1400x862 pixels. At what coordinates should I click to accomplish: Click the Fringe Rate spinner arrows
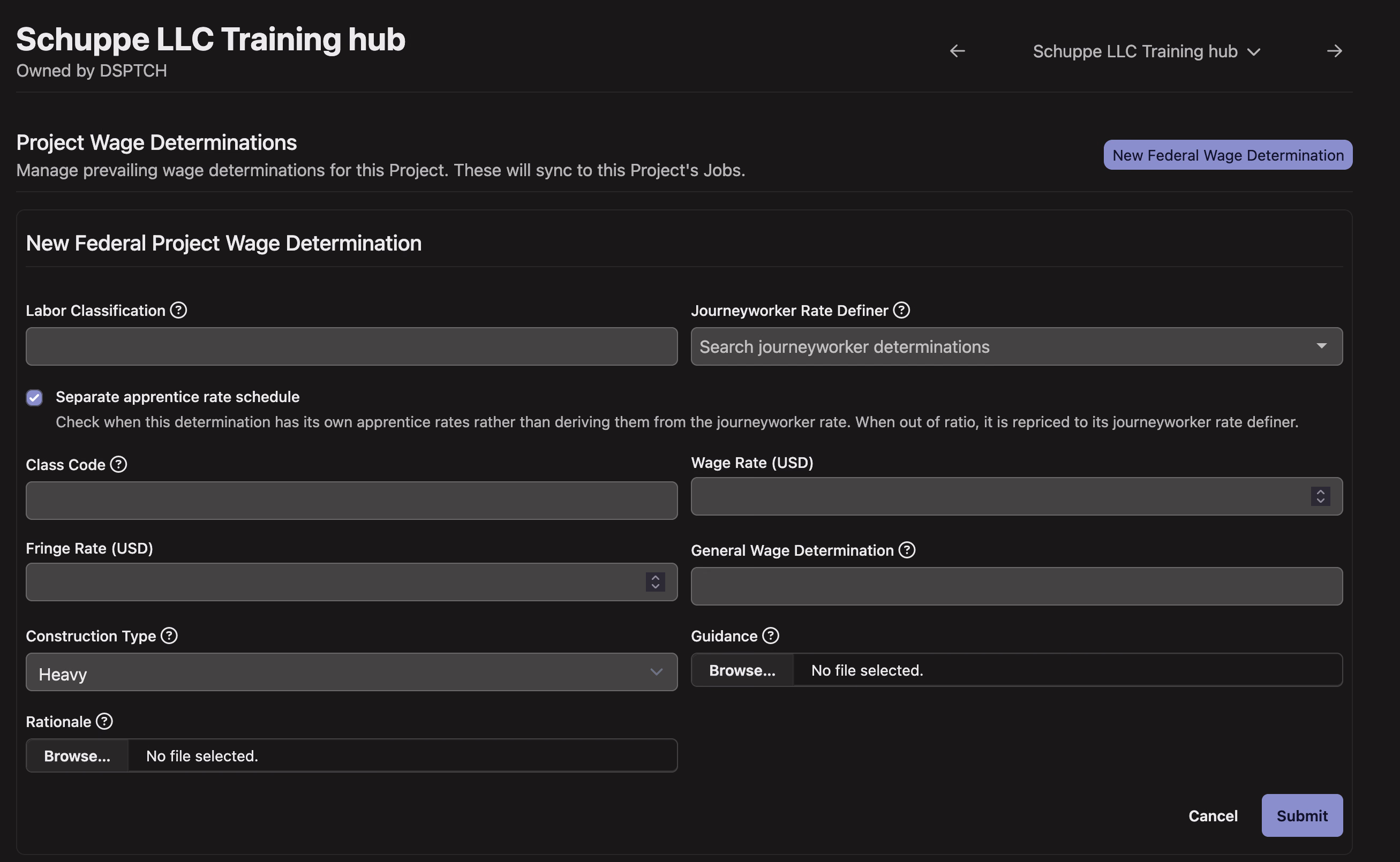(655, 582)
